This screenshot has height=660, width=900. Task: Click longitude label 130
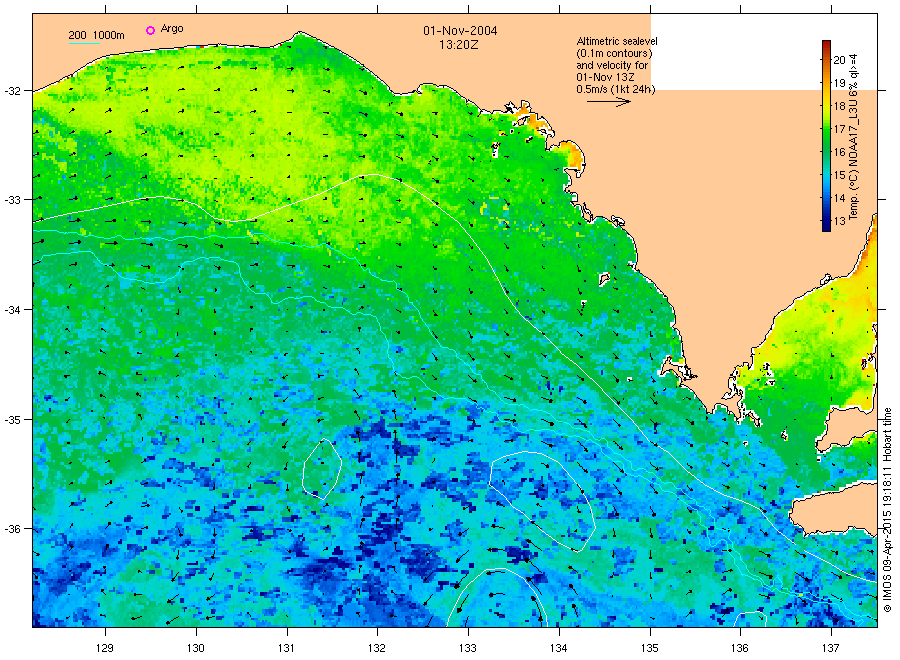[196, 648]
